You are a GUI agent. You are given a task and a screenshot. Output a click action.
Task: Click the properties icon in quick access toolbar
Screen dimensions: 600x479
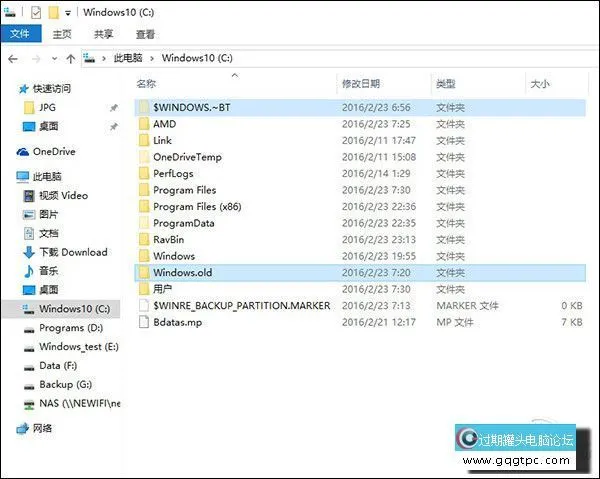36,13
